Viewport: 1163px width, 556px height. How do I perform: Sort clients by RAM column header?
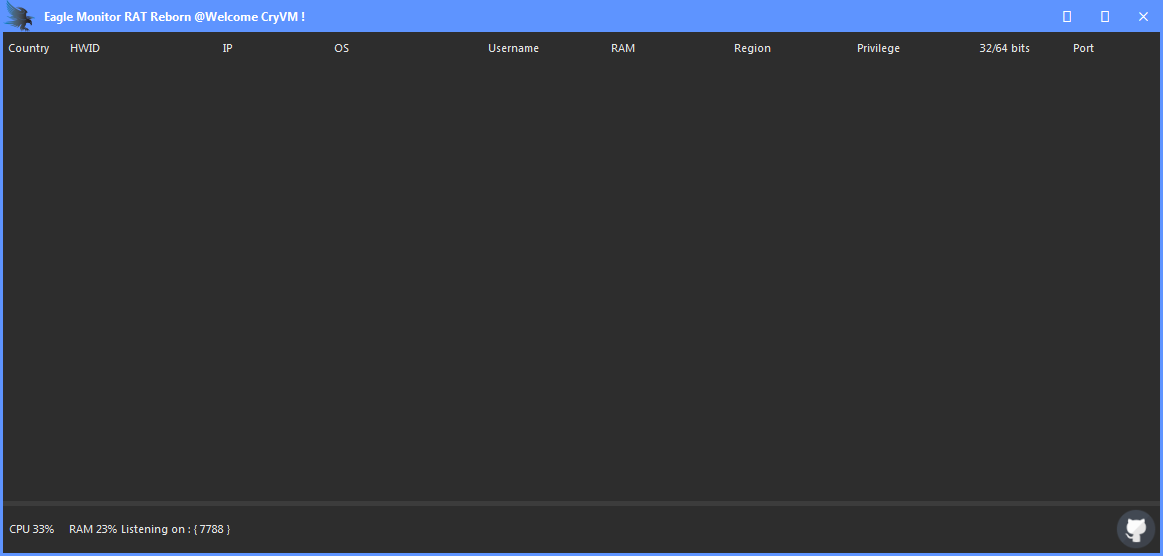pos(622,48)
